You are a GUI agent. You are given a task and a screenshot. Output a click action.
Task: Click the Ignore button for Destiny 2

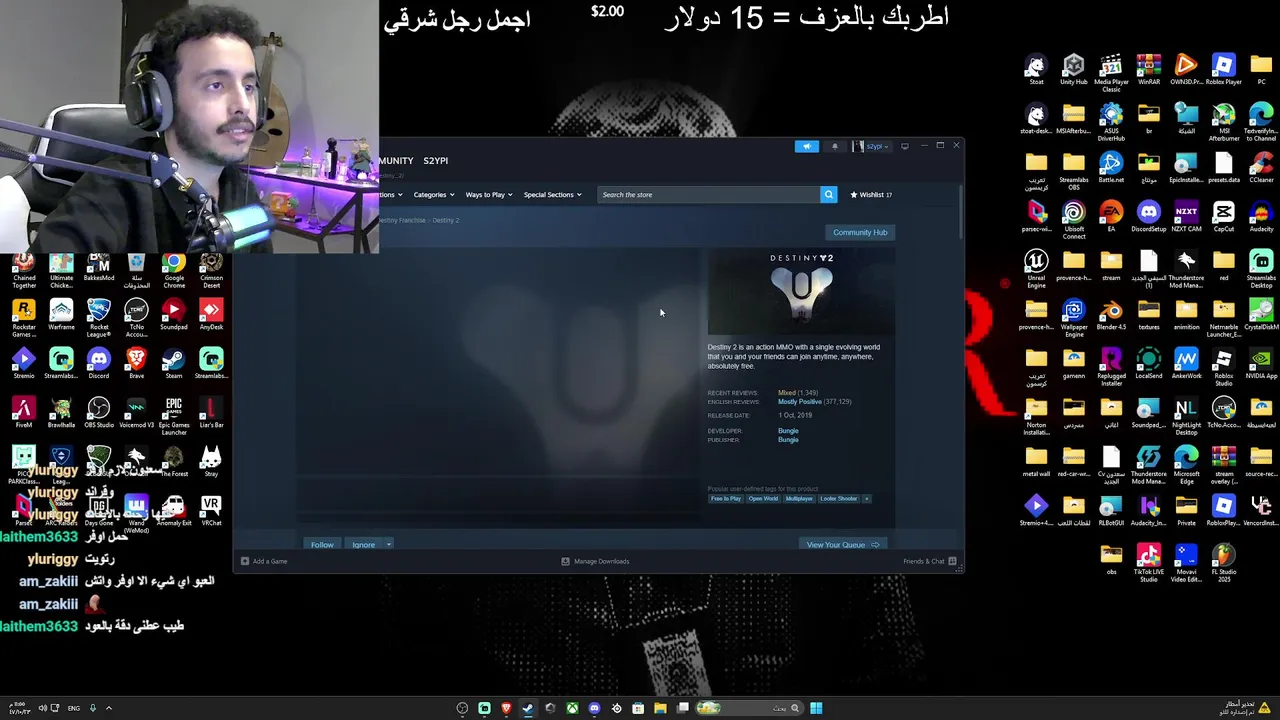pyautogui.click(x=364, y=545)
